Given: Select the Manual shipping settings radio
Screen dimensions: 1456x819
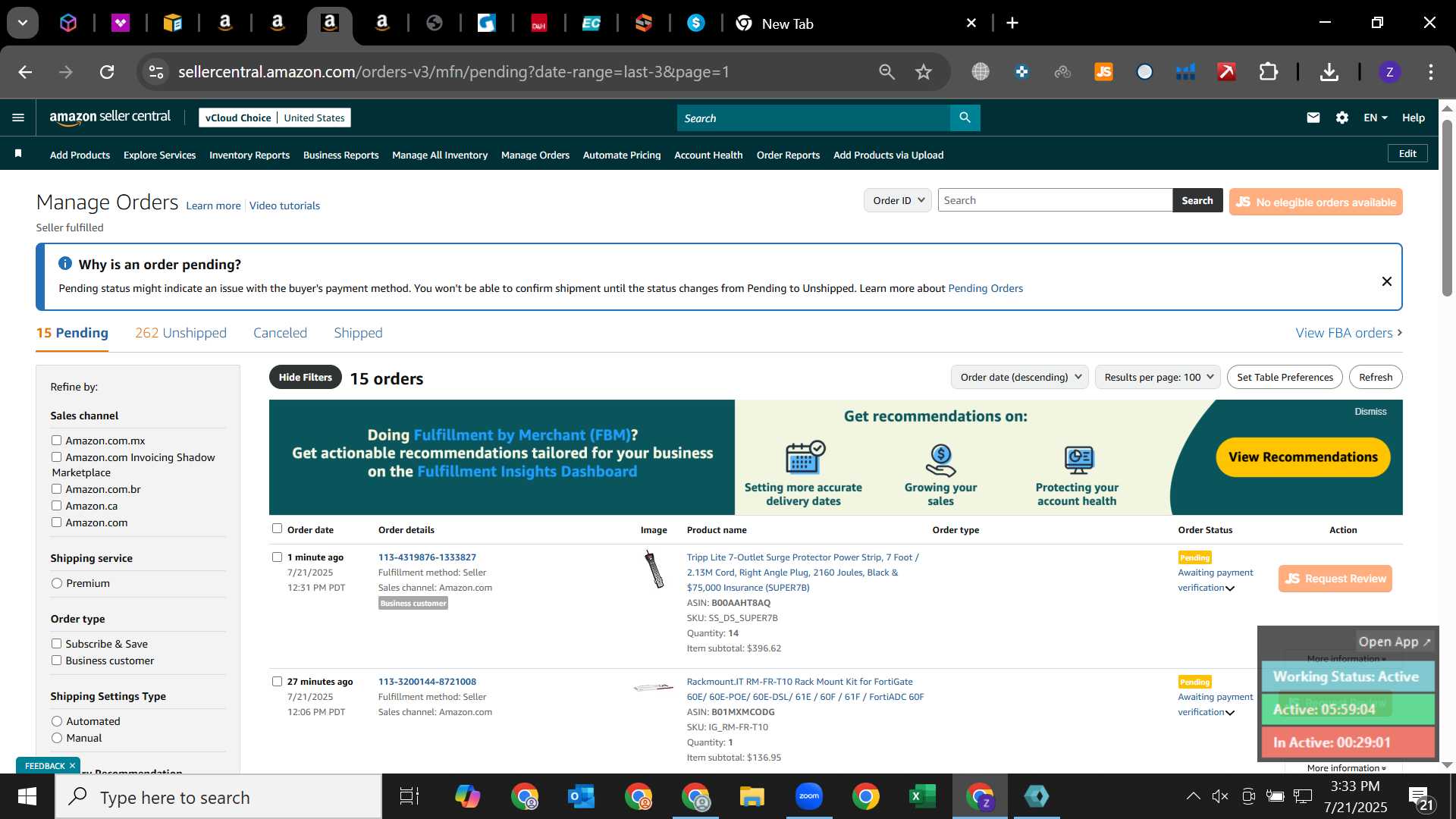Looking at the screenshot, I should click(x=57, y=738).
